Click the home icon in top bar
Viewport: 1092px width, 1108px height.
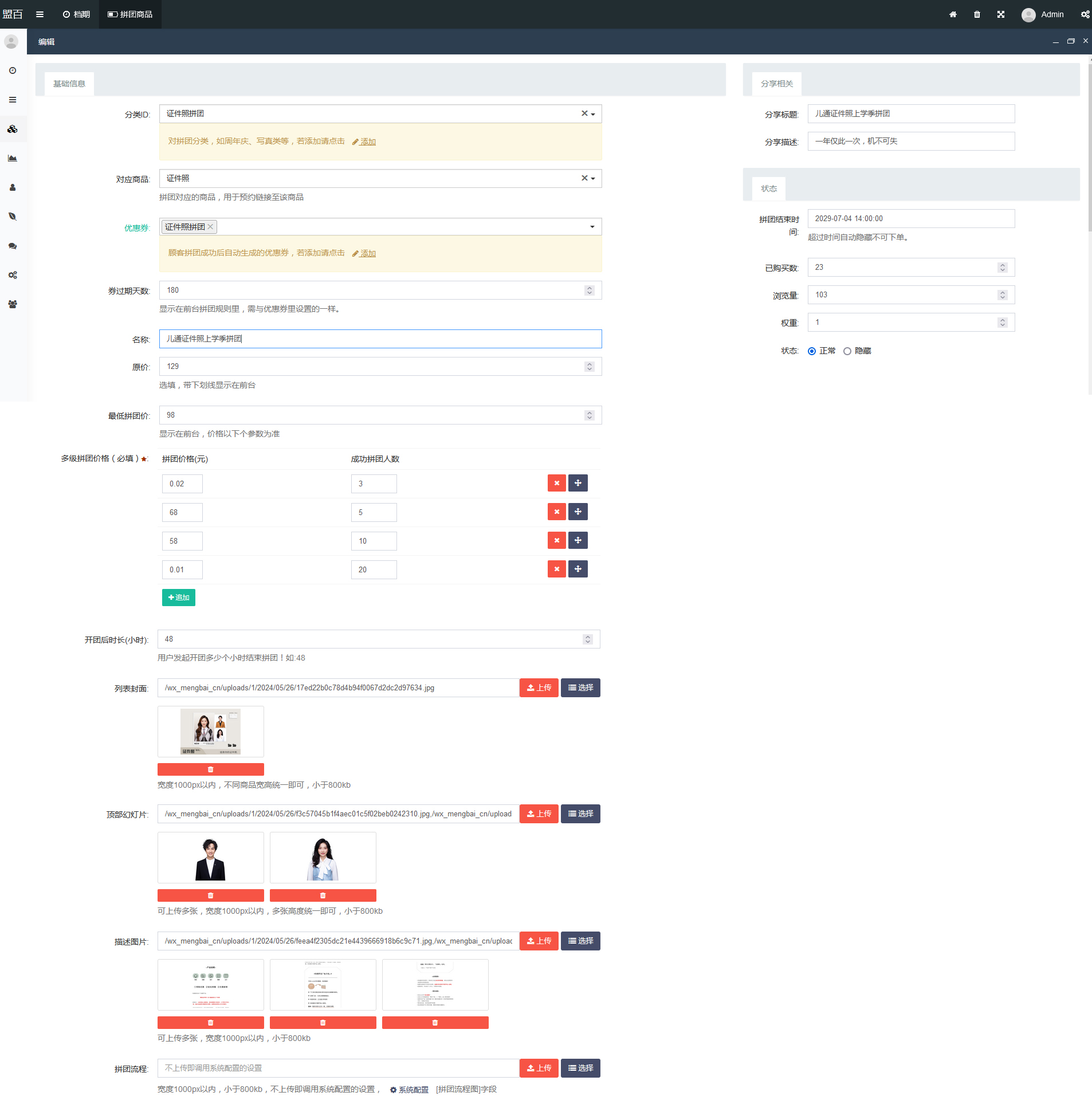(953, 14)
